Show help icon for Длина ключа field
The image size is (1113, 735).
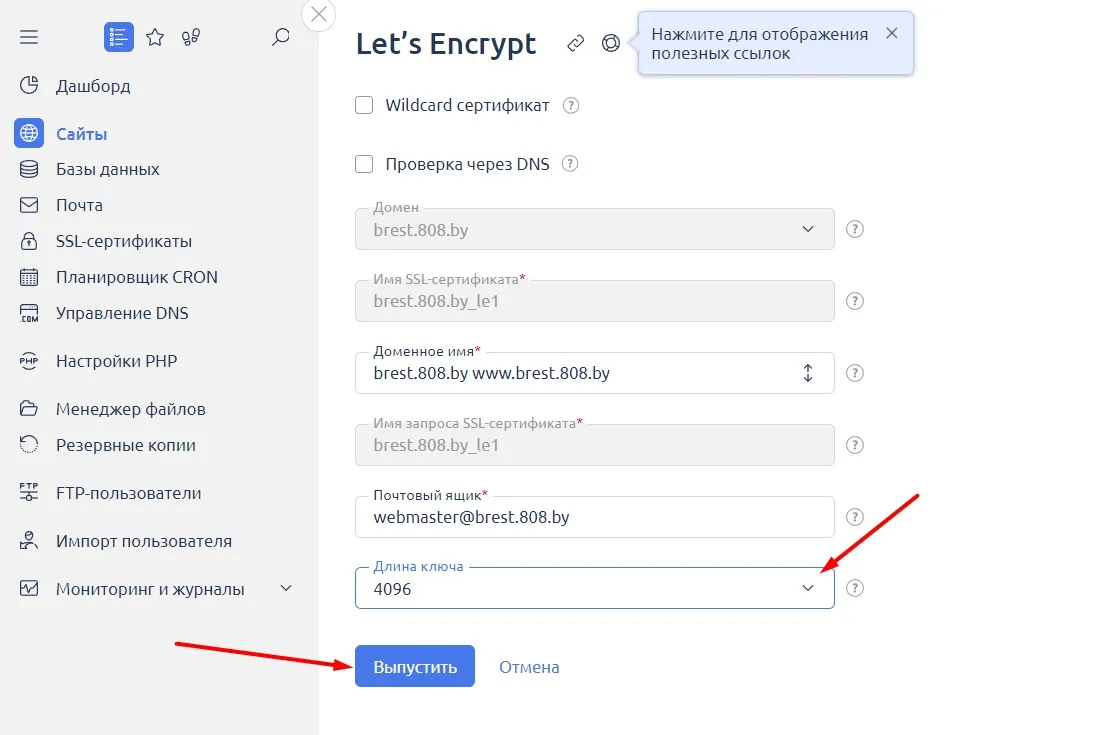click(855, 588)
